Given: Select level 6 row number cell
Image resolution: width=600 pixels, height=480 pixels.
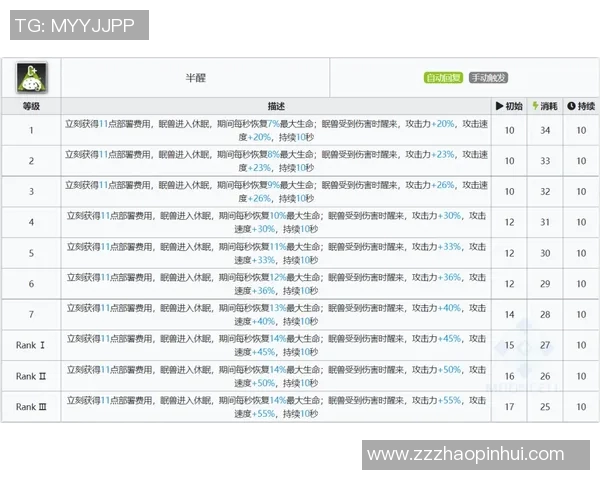Looking at the screenshot, I should (x=31, y=284).
